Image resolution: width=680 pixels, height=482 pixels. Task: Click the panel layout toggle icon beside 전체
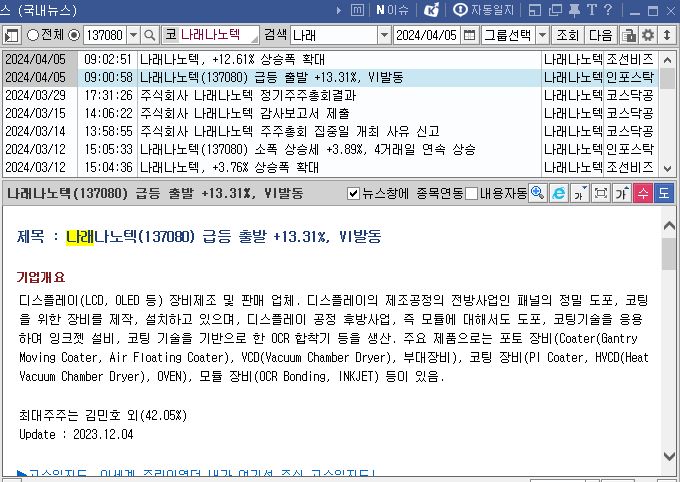coord(12,35)
